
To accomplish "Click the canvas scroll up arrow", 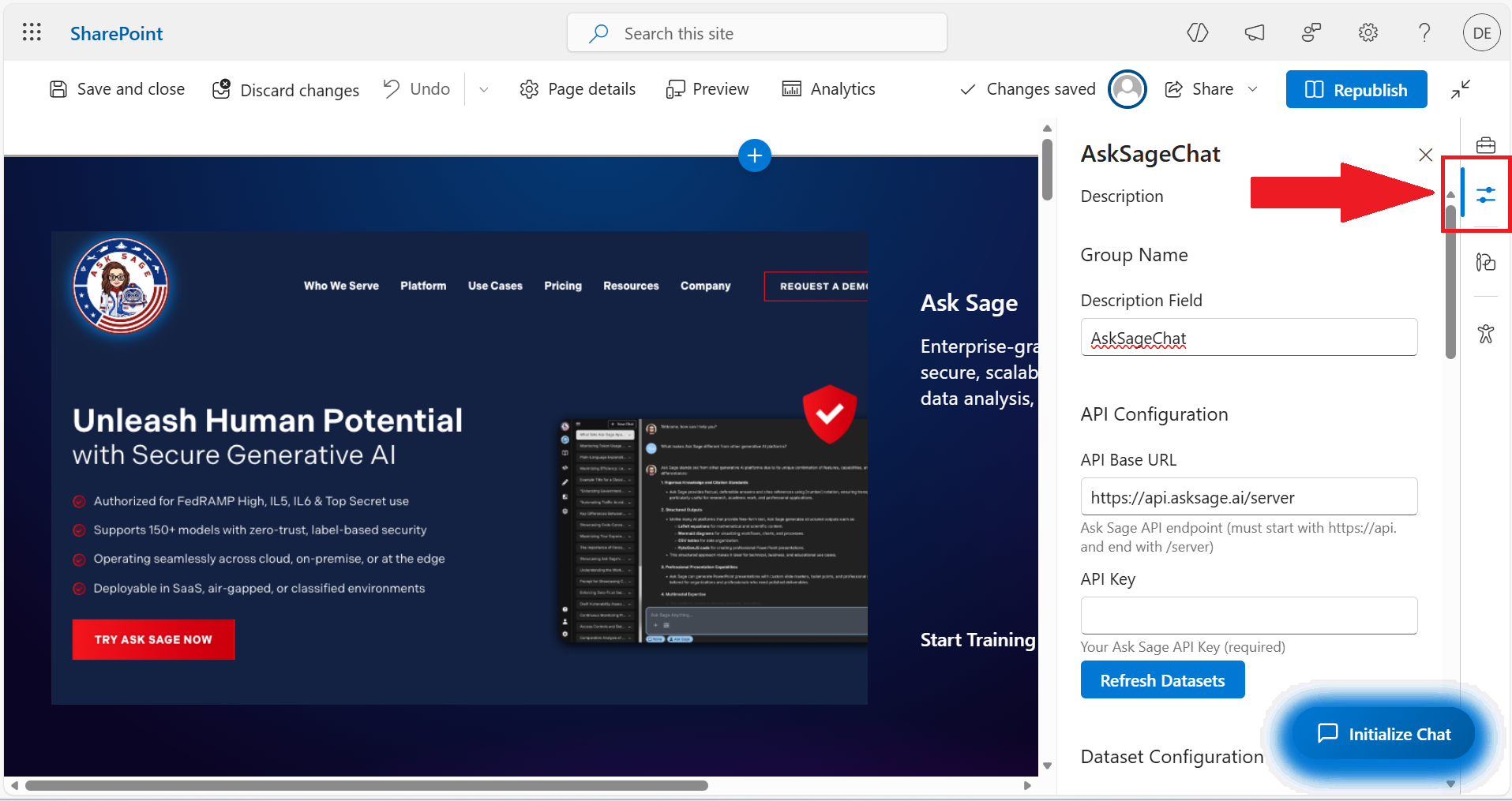I will click(x=1047, y=128).
